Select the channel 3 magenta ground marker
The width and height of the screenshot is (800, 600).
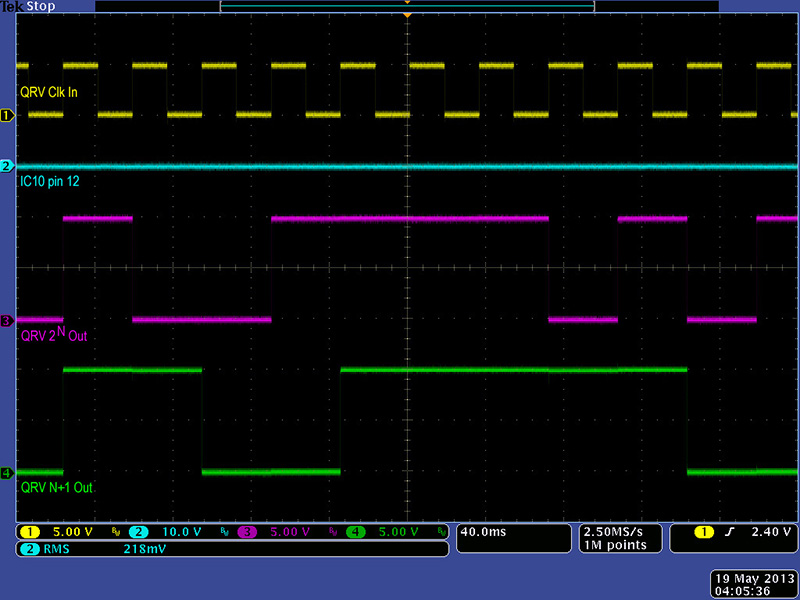point(7,321)
